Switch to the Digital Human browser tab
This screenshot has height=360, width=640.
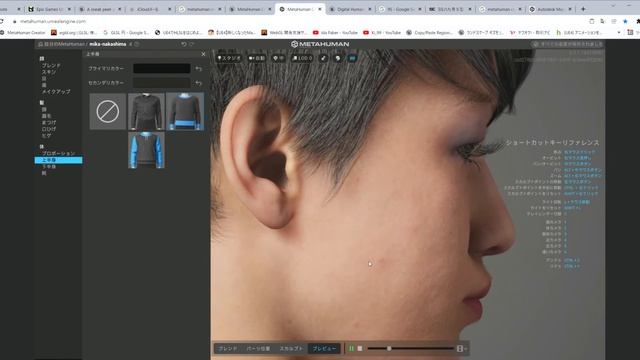point(351,9)
